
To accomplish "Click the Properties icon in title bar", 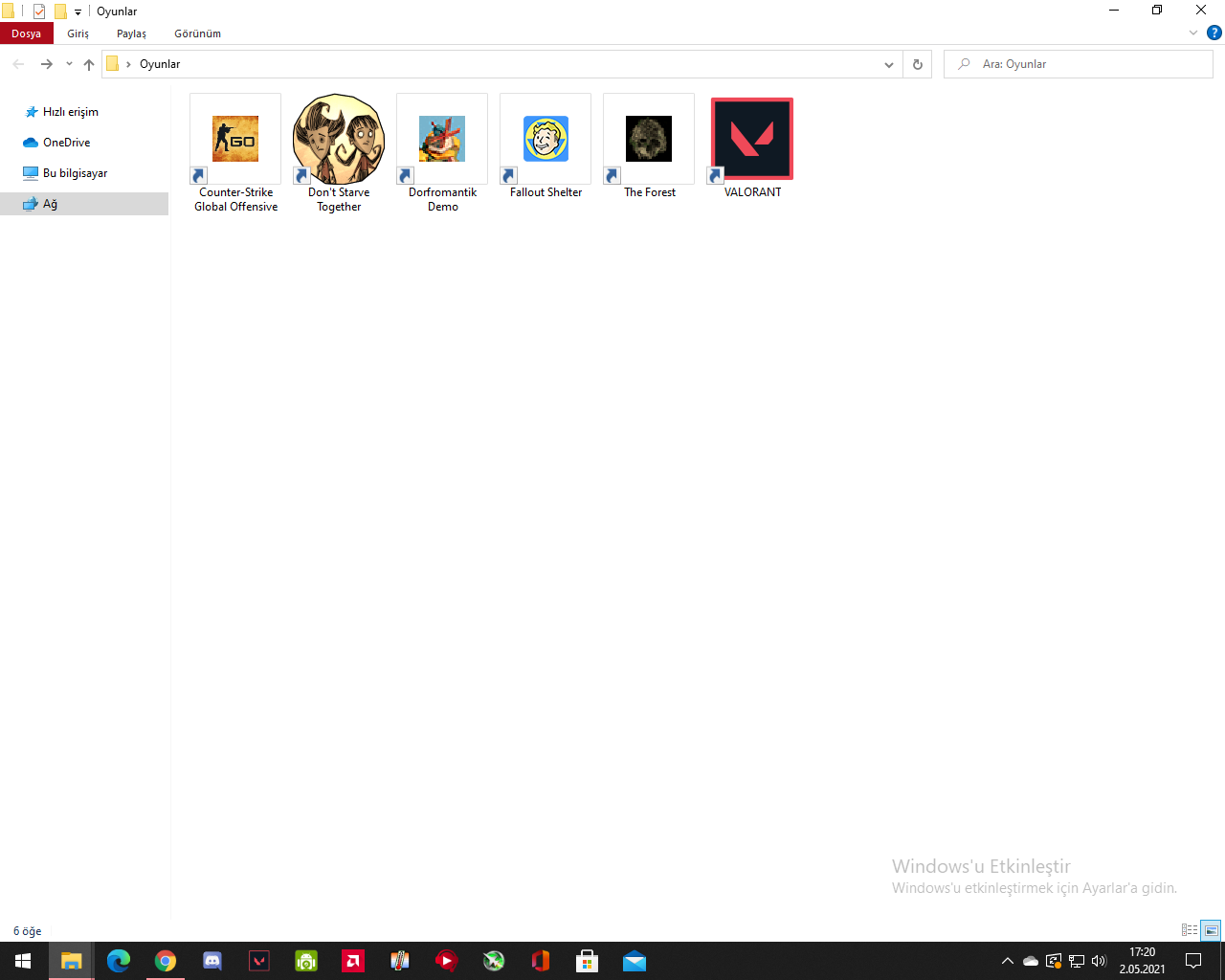I will point(39,11).
